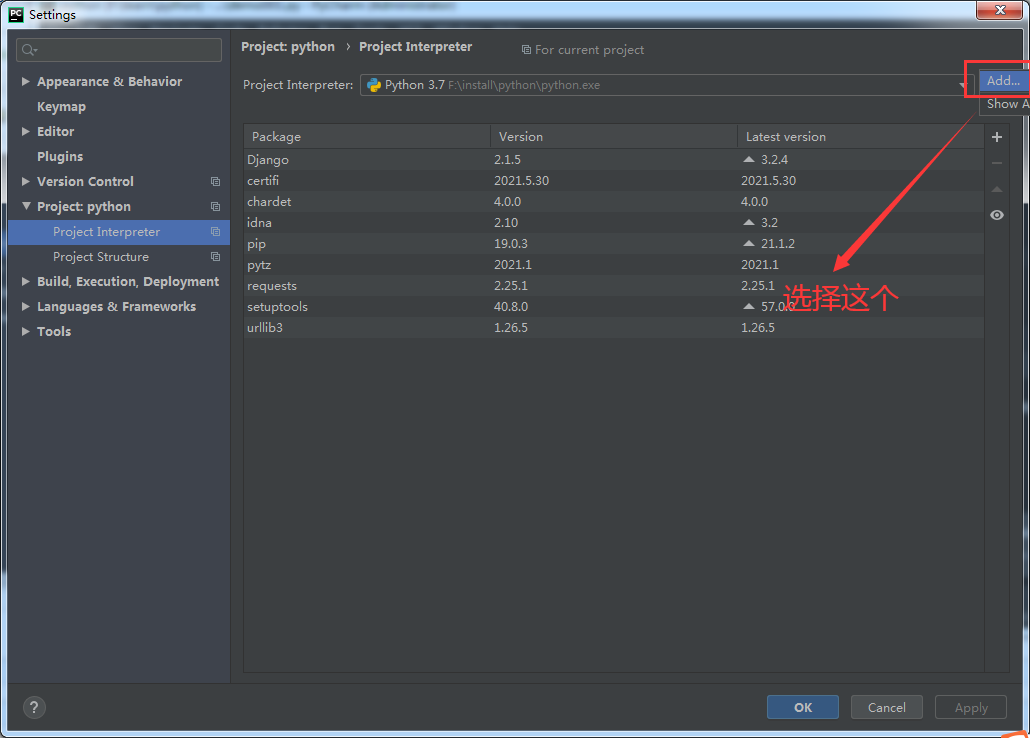Select the idna package row
Image resolution: width=1030 pixels, height=738 pixels.
614,223
